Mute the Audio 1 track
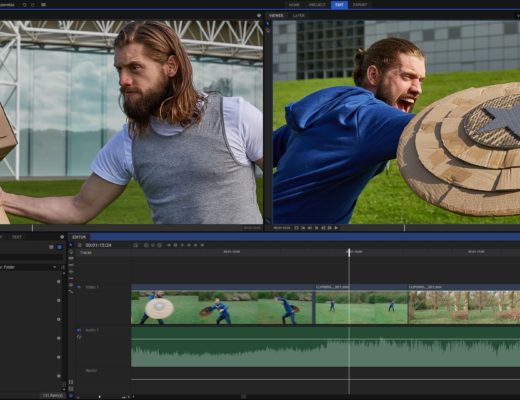 [x=79, y=330]
